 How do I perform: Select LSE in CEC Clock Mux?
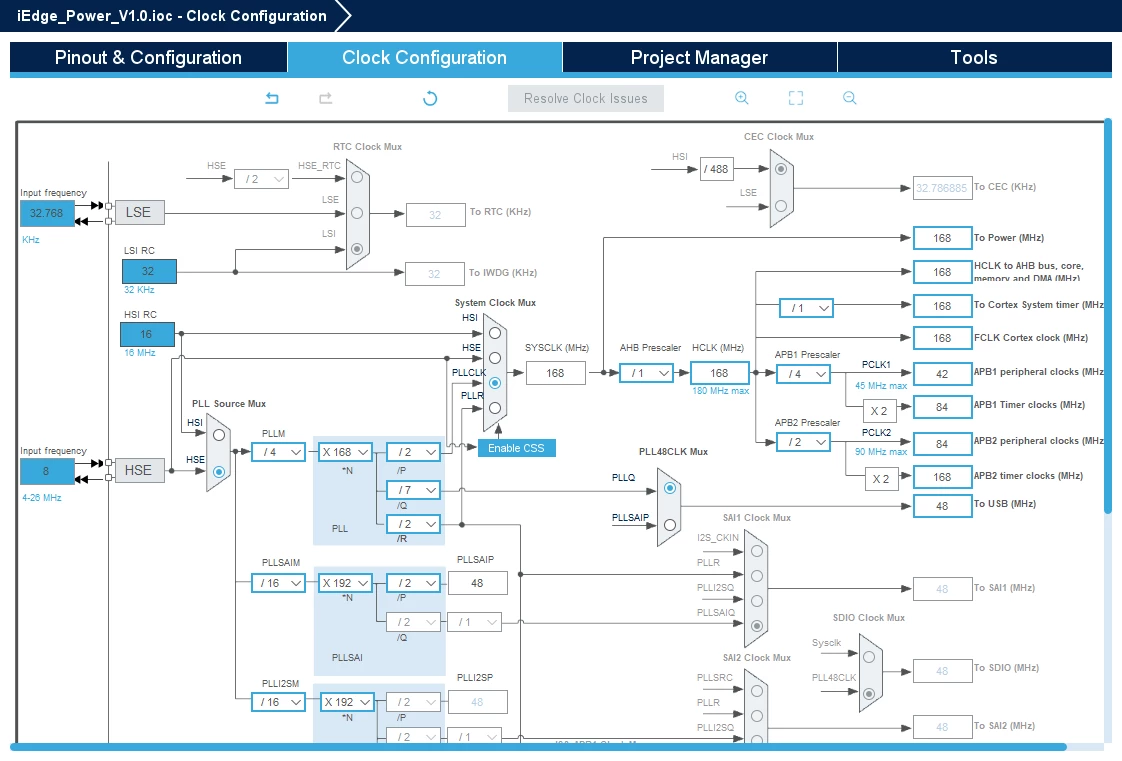click(781, 206)
